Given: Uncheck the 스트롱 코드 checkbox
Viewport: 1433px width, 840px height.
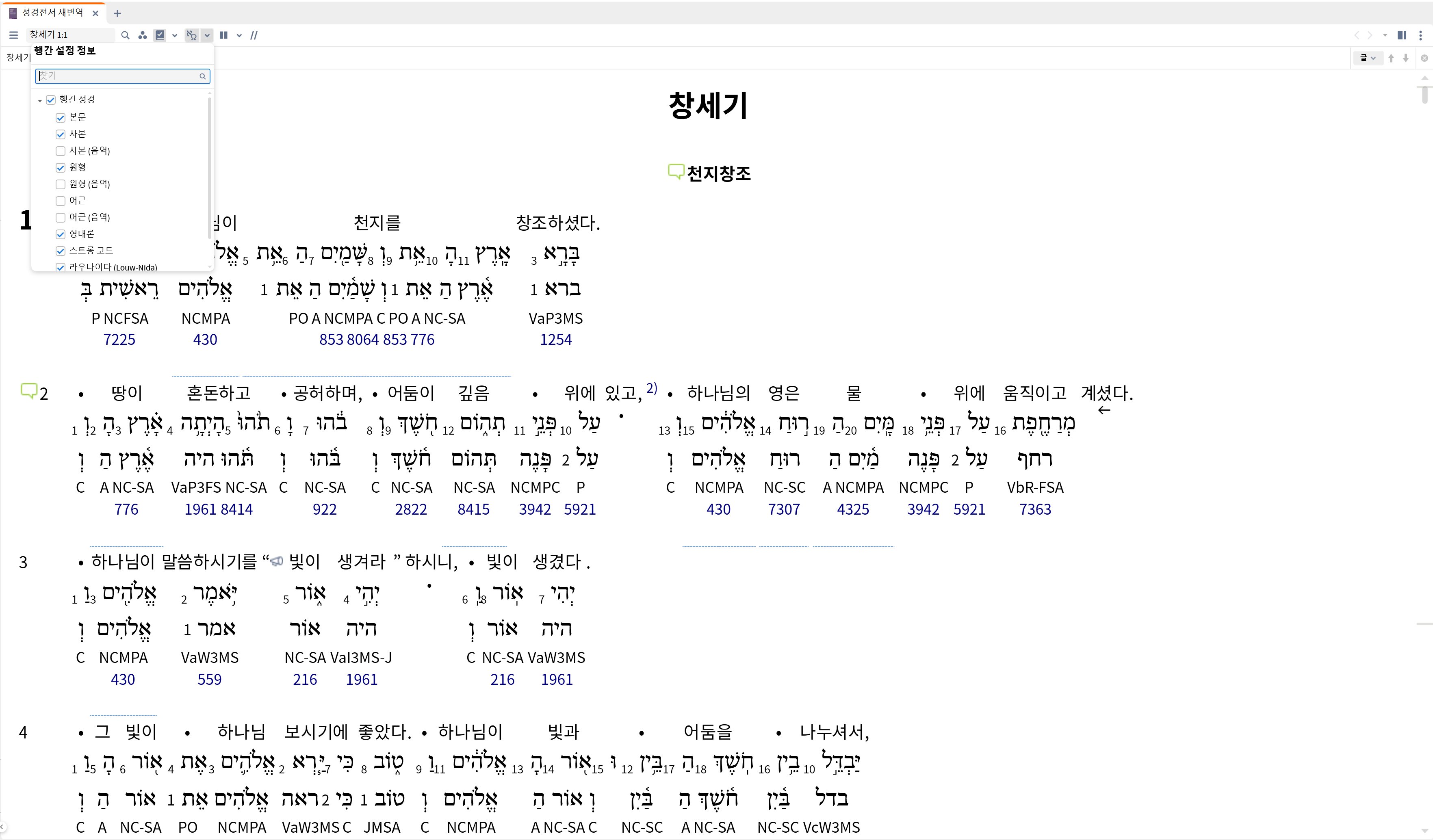Looking at the screenshot, I should 60,251.
